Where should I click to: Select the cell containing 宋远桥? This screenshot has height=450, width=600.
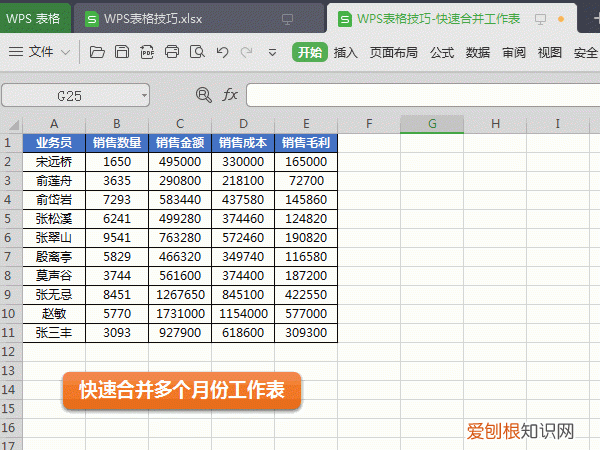[x=54, y=162]
